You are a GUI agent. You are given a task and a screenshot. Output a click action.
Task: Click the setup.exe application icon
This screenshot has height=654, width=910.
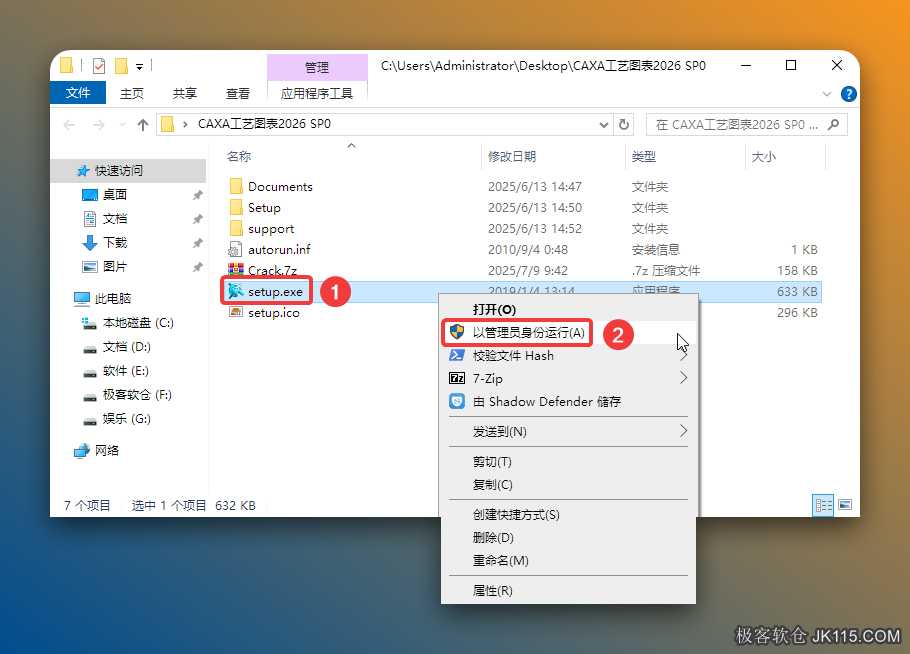[x=235, y=291]
